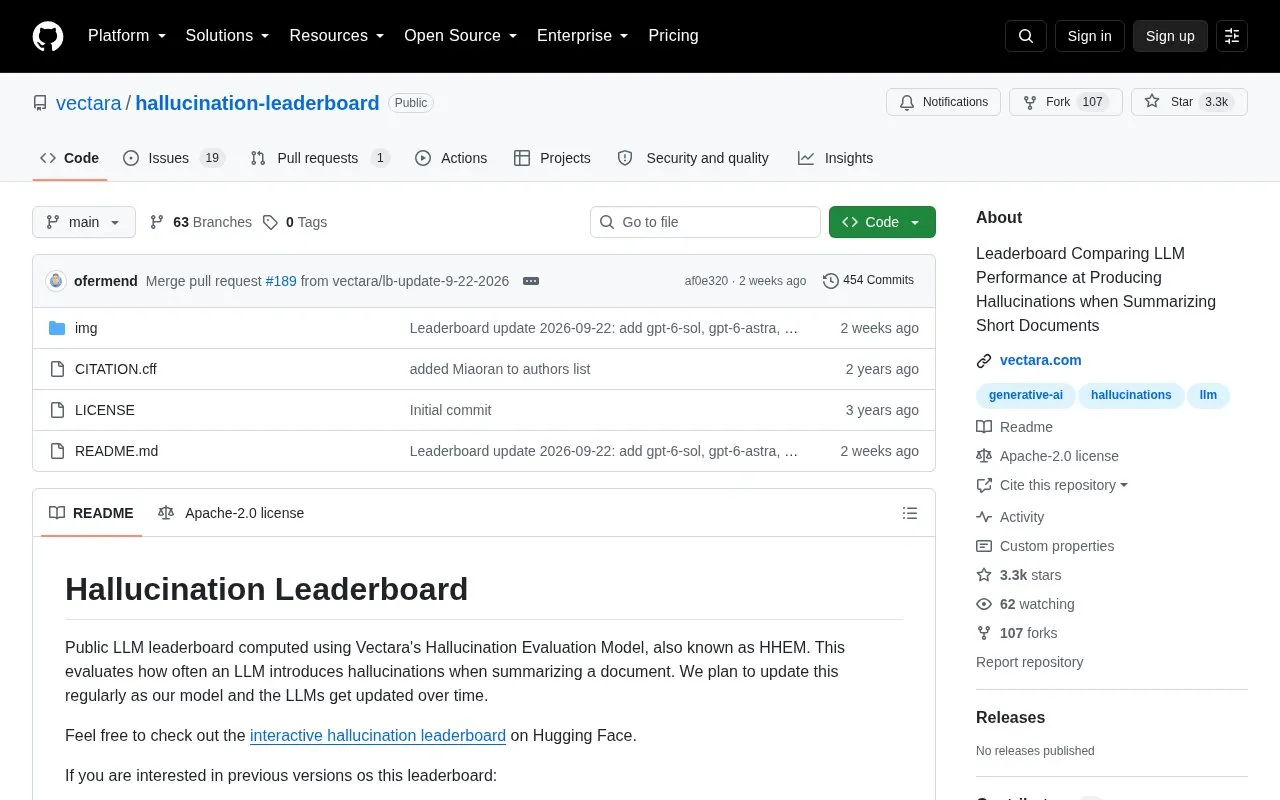1280x800 pixels.
Task: Click the llm topic tag
Action: pyautogui.click(x=1209, y=395)
